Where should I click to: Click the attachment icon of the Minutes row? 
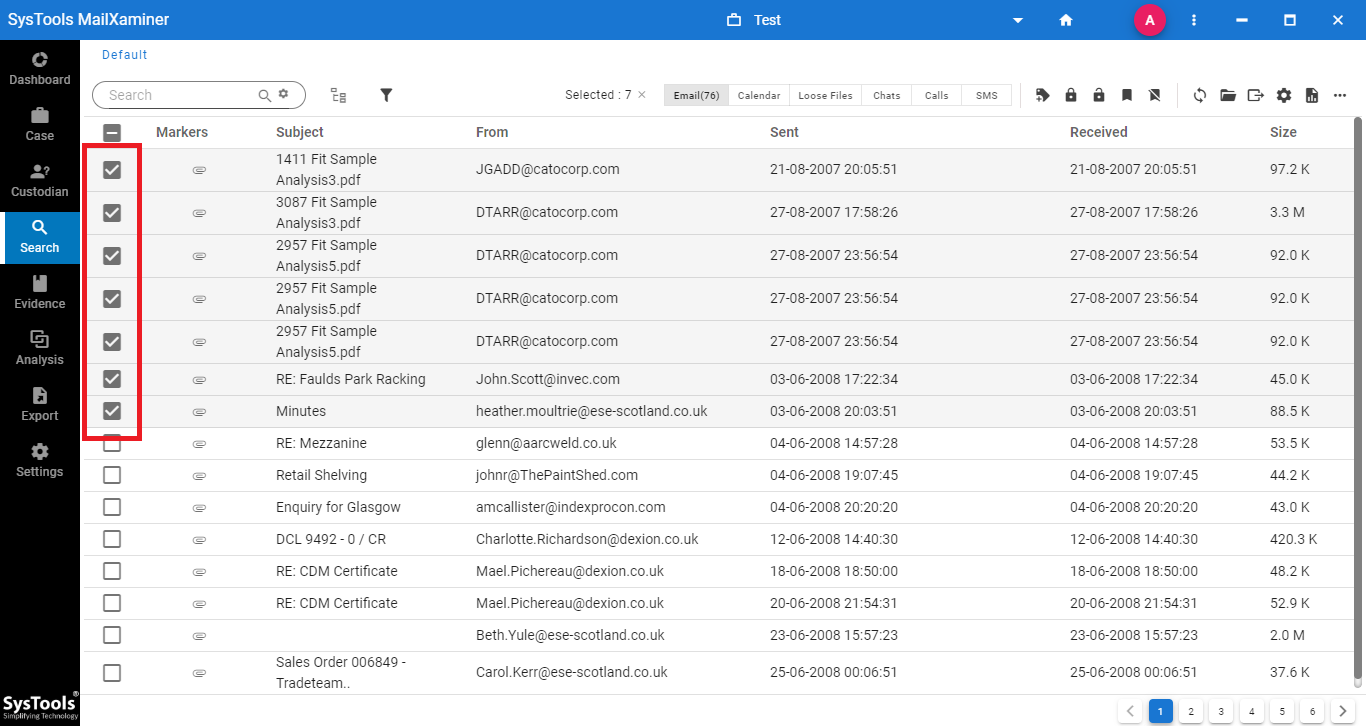coord(199,411)
